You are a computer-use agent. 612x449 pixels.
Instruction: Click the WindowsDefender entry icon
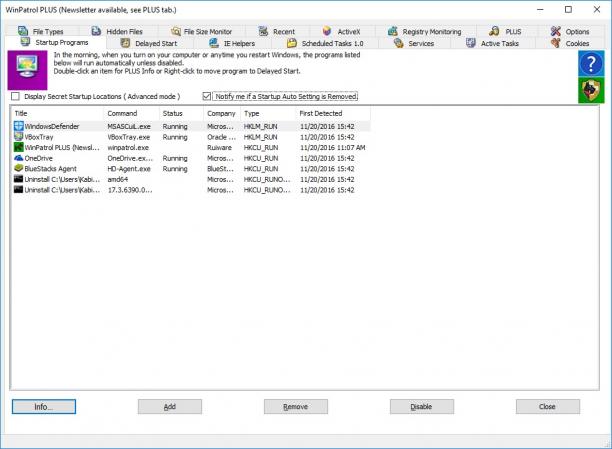coord(18,126)
